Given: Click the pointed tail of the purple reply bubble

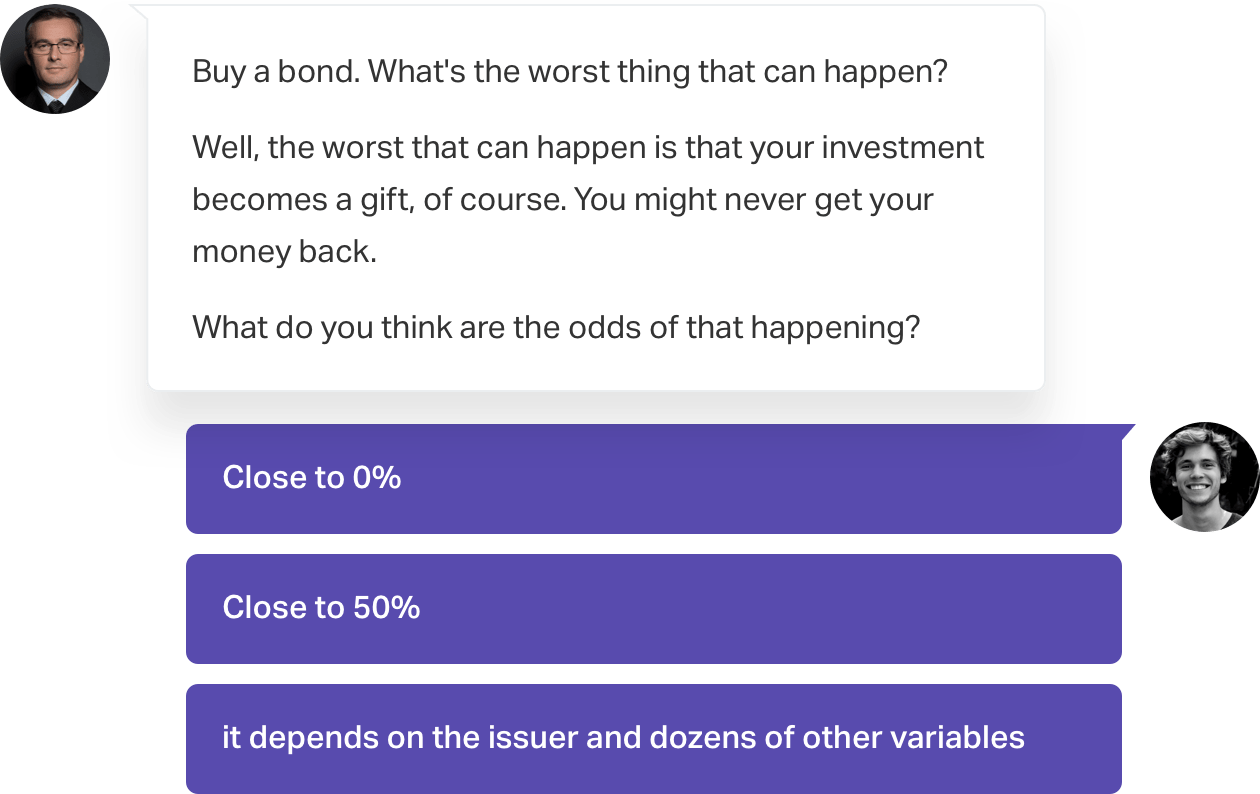Looking at the screenshot, I should click(x=1127, y=431).
